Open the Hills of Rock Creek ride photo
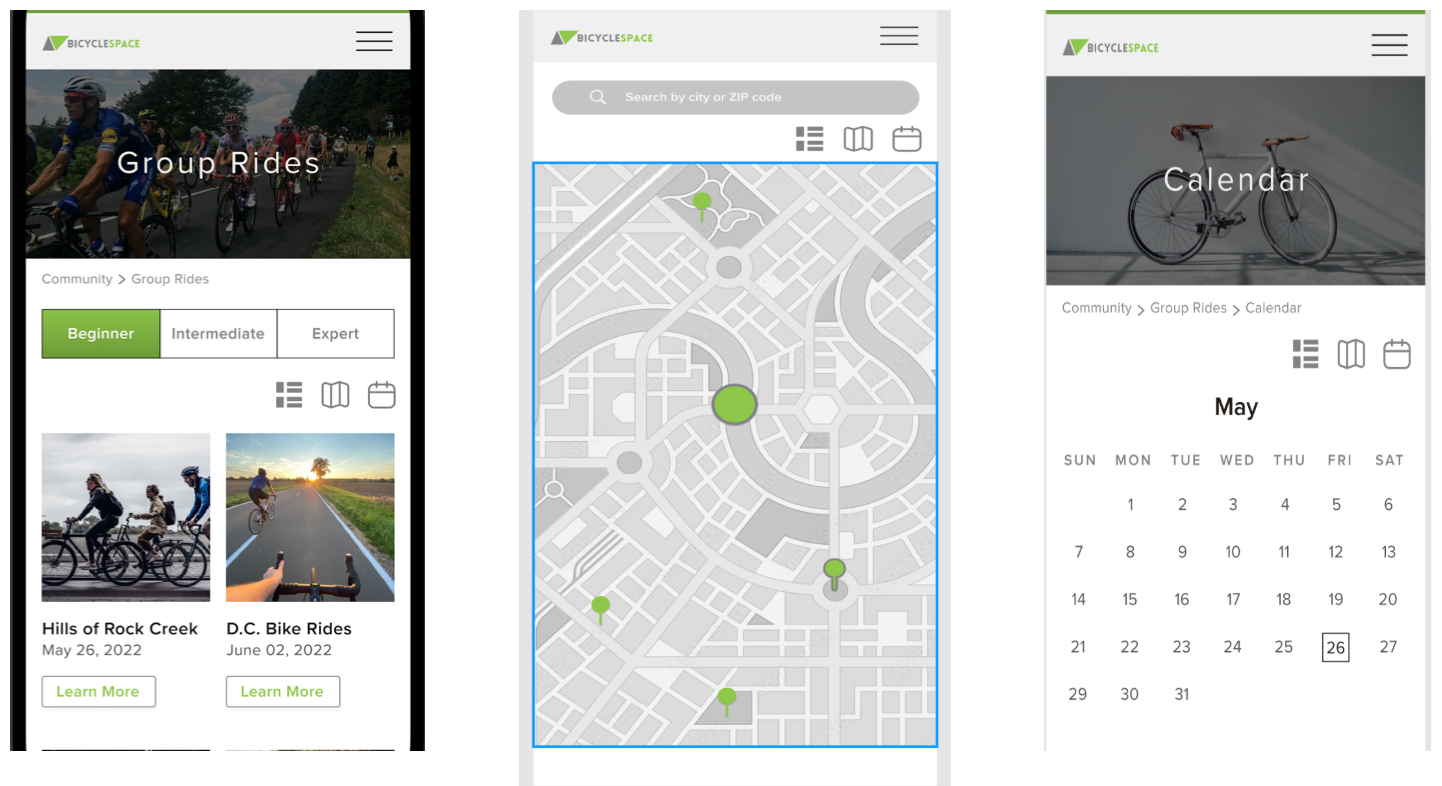This screenshot has width=1442, height=786. (x=126, y=517)
